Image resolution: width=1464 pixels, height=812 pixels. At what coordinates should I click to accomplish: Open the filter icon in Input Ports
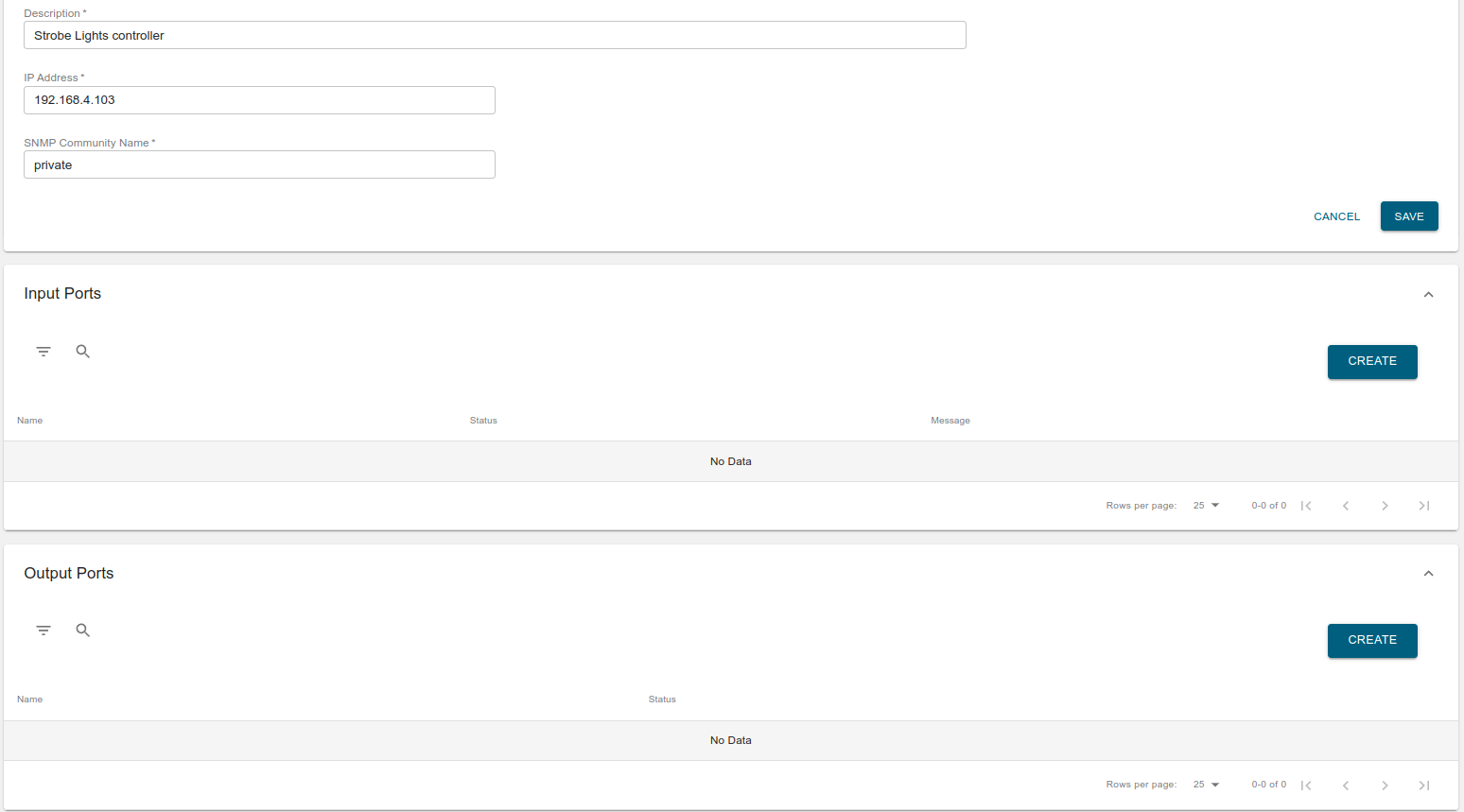[x=44, y=351]
